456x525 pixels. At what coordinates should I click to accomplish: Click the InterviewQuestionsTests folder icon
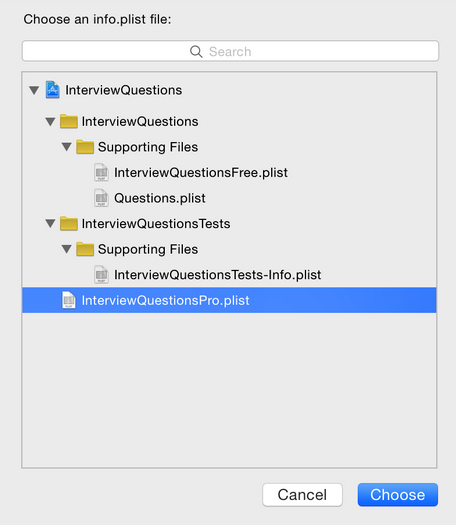(x=69, y=224)
